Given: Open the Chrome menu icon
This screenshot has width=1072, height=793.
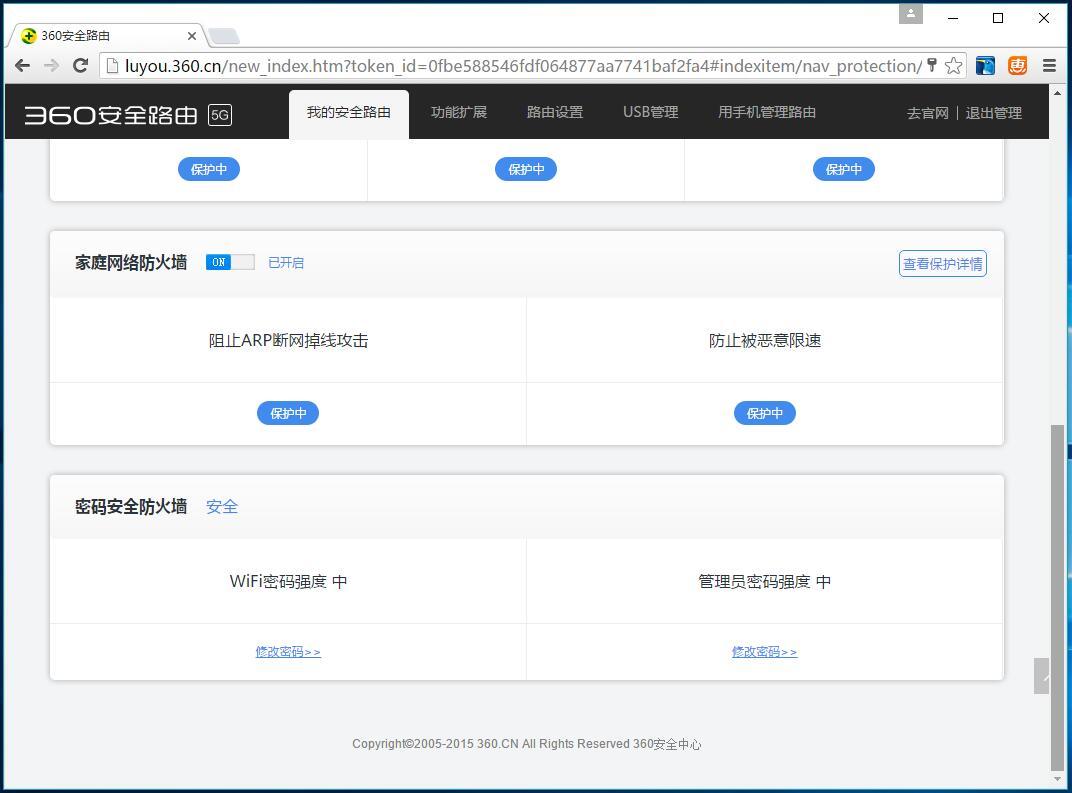Looking at the screenshot, I should point(1048,65).
